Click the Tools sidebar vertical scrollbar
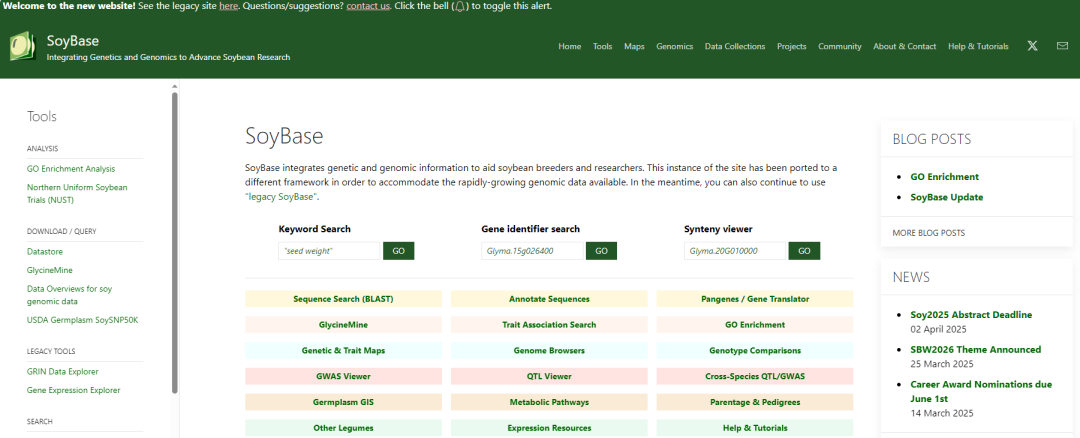Screen dimensions: 1080x438 (175, 242)
